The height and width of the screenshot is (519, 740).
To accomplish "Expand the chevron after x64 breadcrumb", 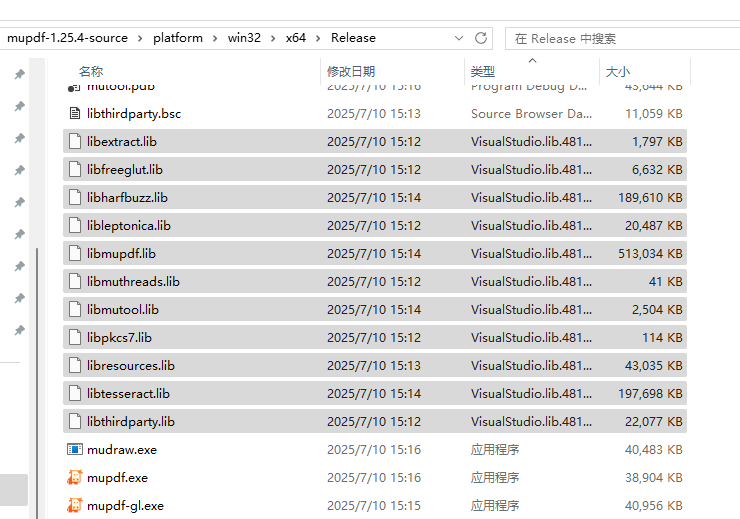I will pyautogui.click(x=318, y=38).
